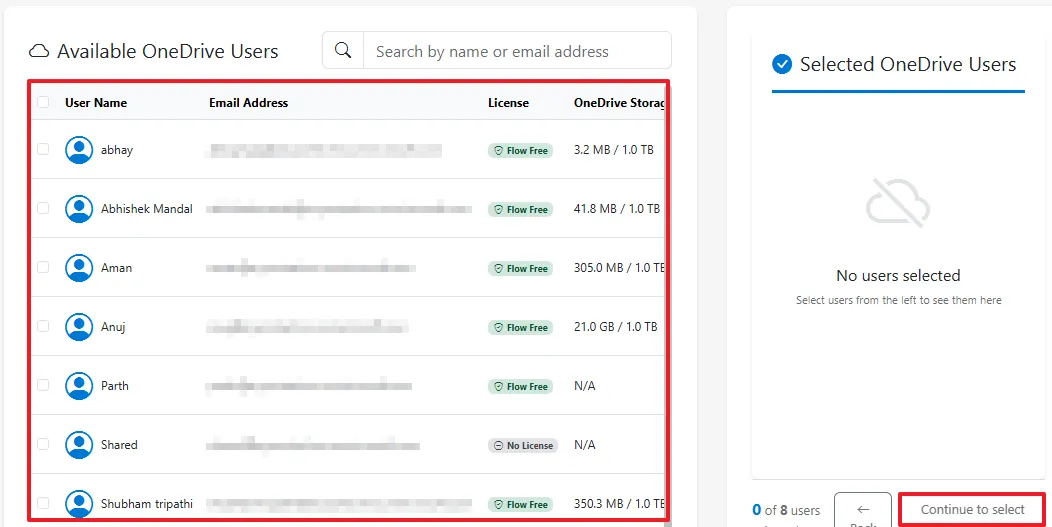Click the 3.2 MB / 1.0 TB storage value
The width and height of the screenshot is (1052, 527).
(x=614, y=150)
